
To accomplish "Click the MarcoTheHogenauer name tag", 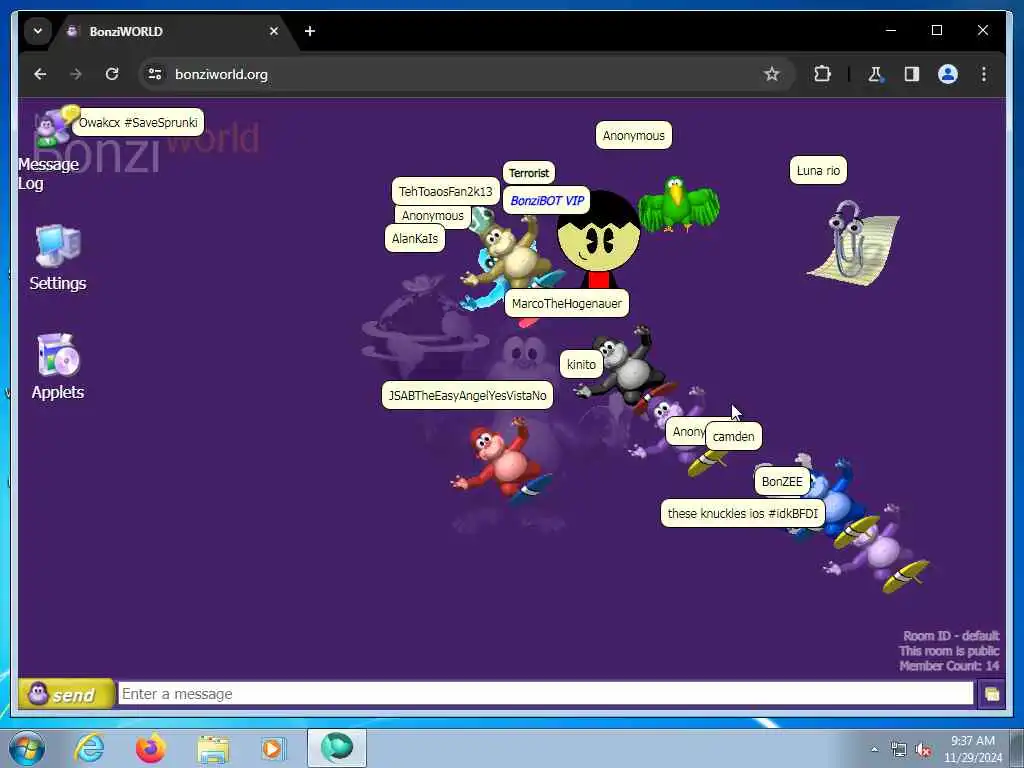I will [x=567, y=303].
